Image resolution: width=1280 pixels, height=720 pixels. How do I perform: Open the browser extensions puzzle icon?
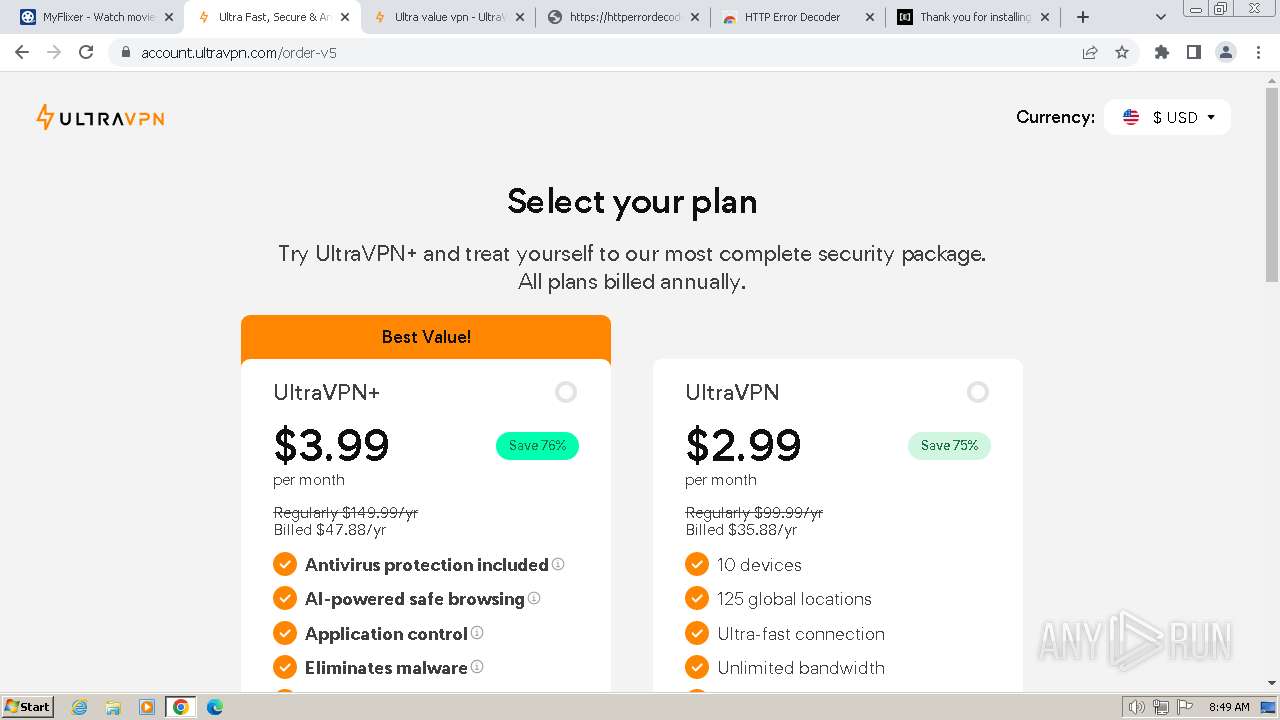point(1161,52)
